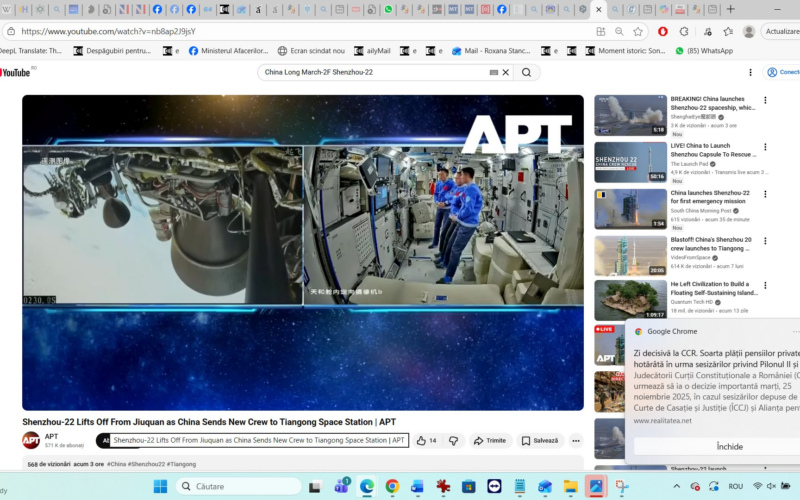Open Microsoft Teams from taskbar
This screenshot has height=500, width=800.
point(341,486)
